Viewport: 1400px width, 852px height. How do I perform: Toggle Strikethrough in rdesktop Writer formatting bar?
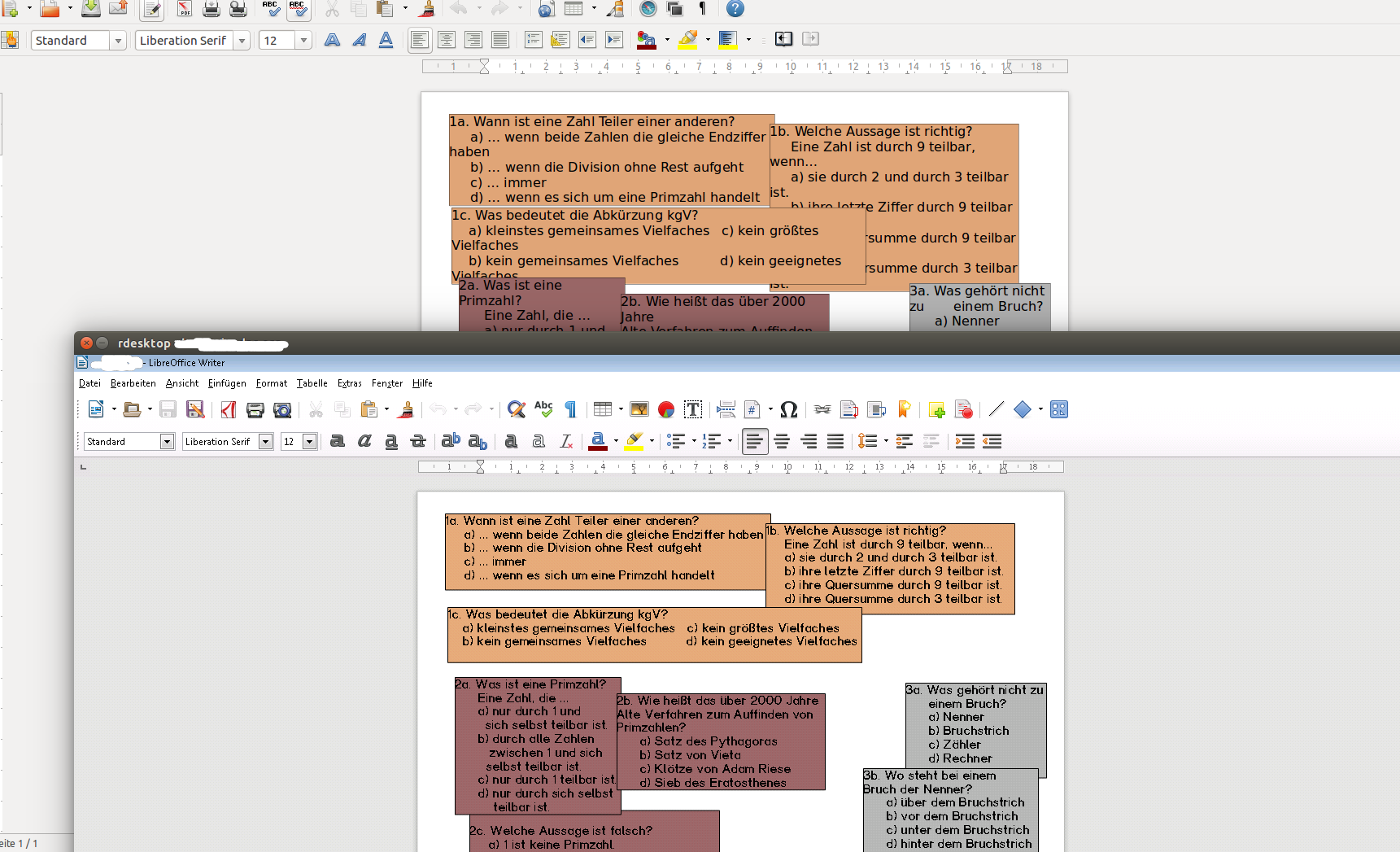point(418,441)
